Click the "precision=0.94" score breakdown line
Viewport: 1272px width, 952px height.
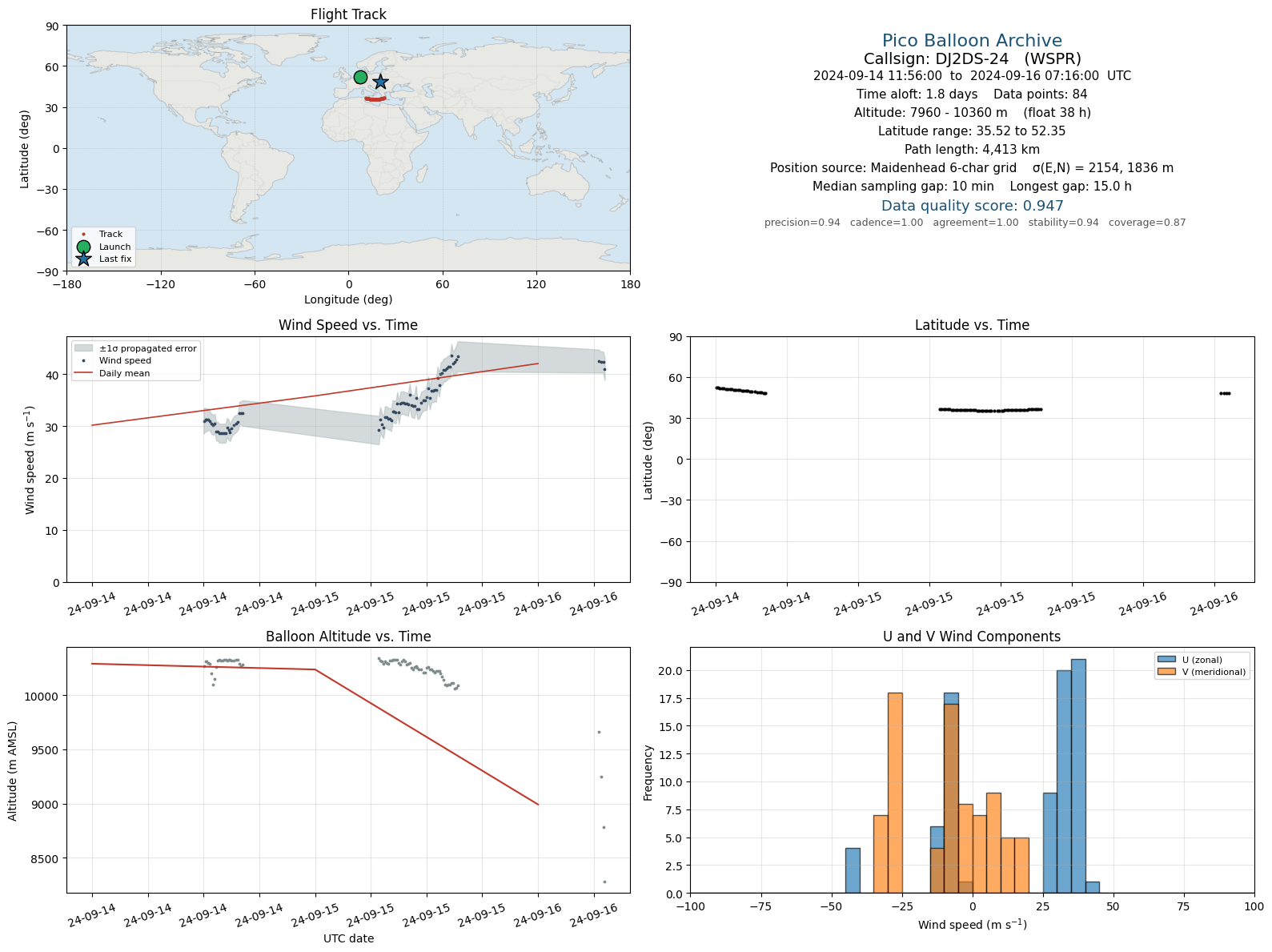975,223
